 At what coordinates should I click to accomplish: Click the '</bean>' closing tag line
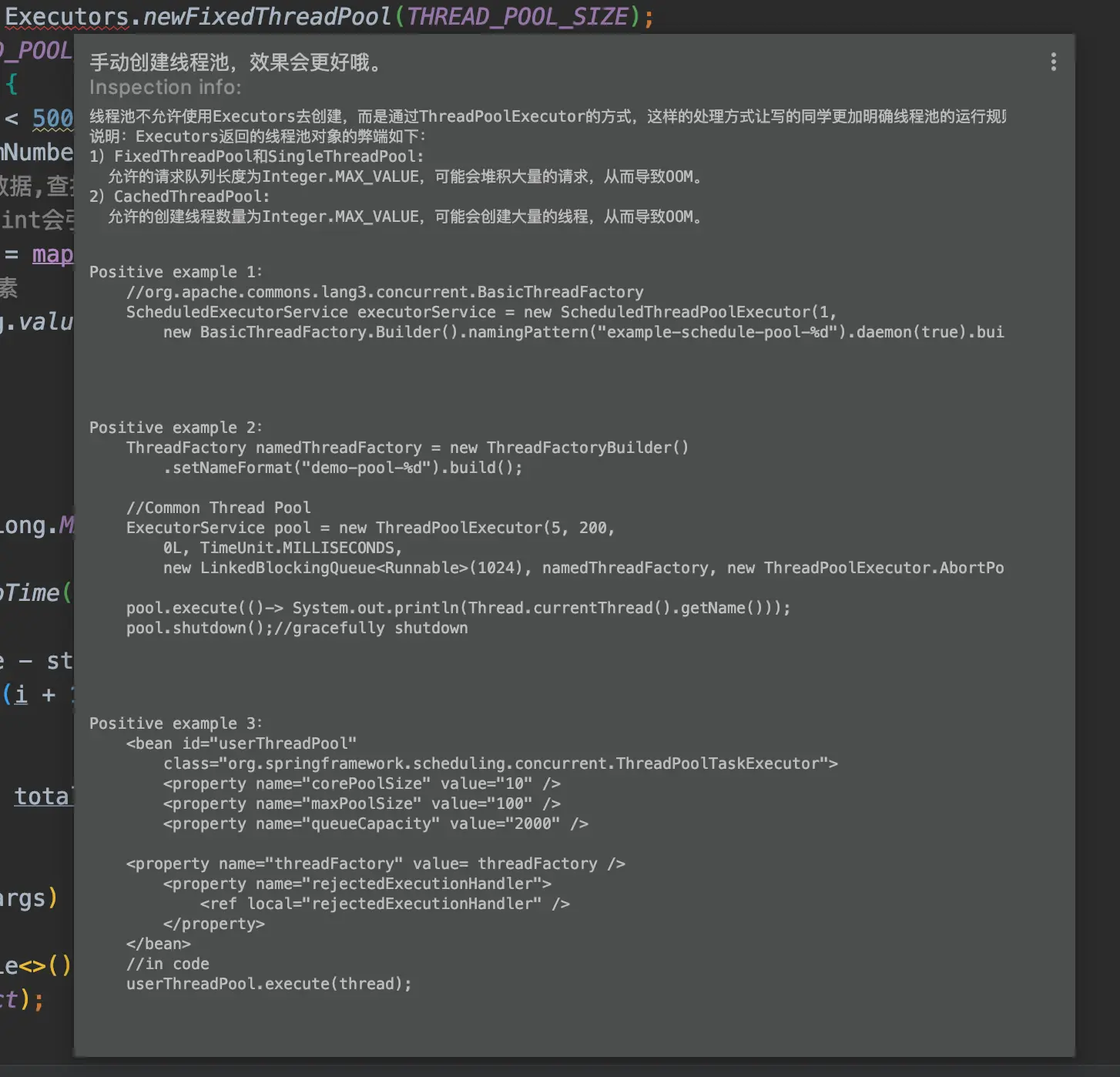[x=159, y=944]
